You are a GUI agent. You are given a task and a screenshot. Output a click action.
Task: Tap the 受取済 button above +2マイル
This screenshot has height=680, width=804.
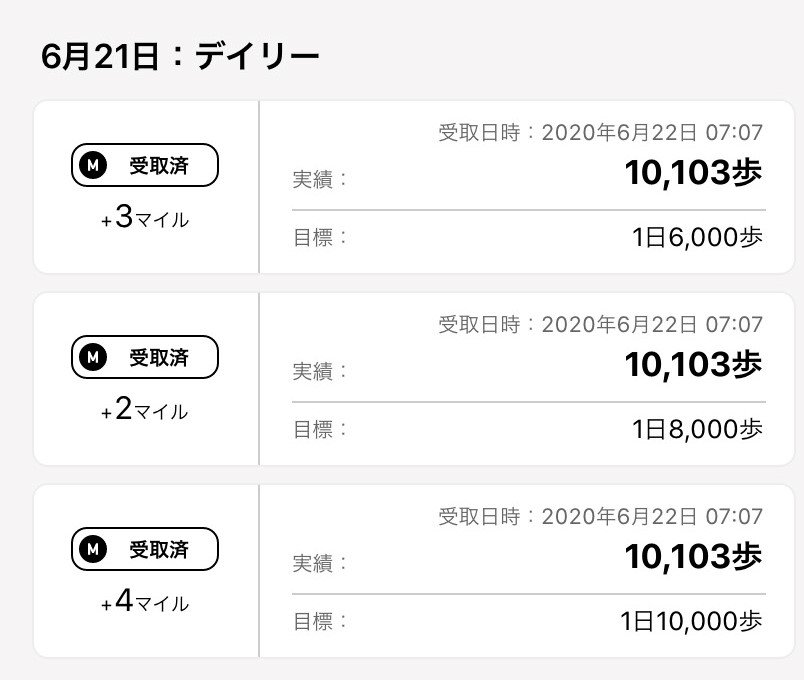pos(145,357)
